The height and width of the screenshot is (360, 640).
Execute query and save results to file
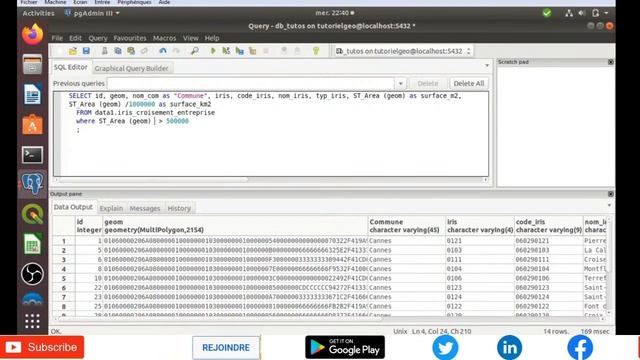tap(240, 51)
